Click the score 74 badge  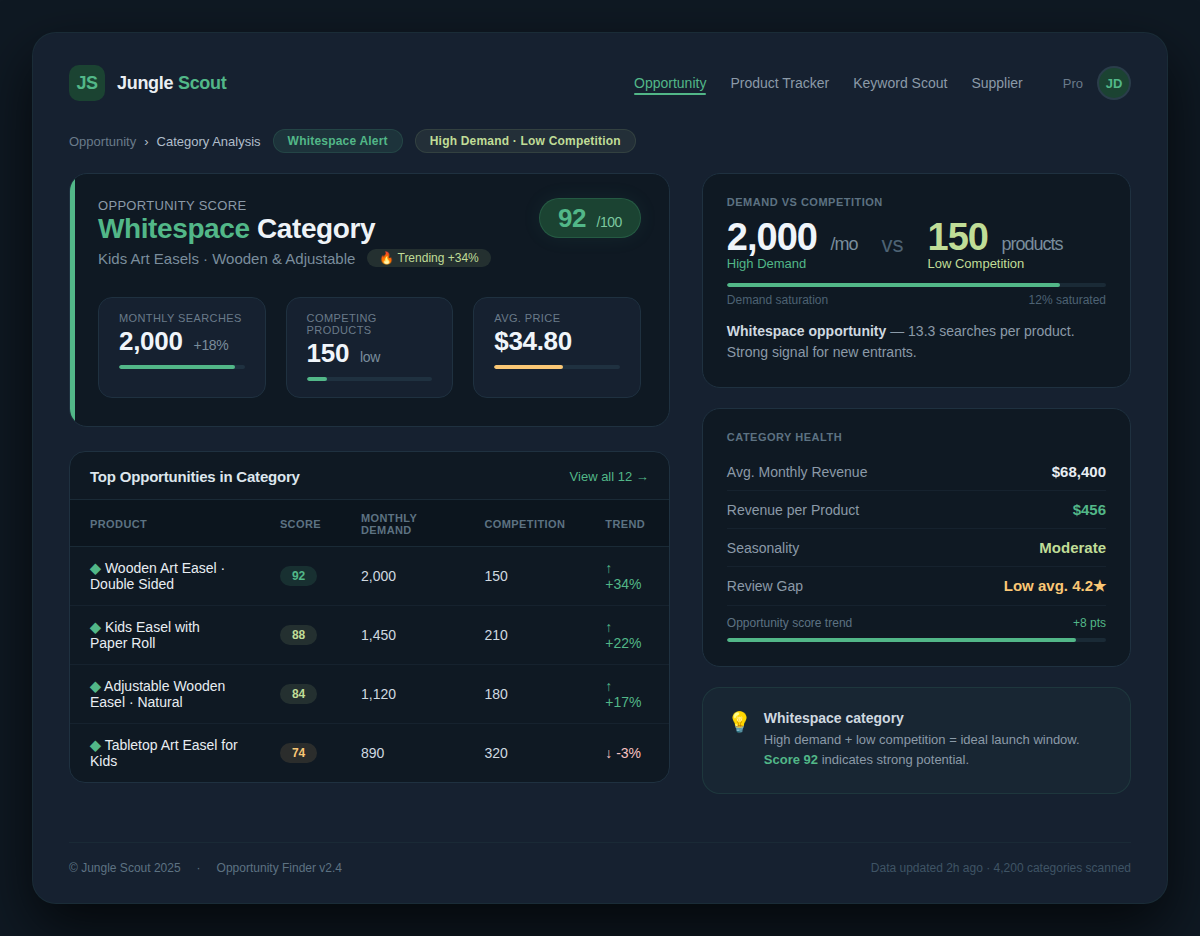pyautogui.click(x=298, y=753)
